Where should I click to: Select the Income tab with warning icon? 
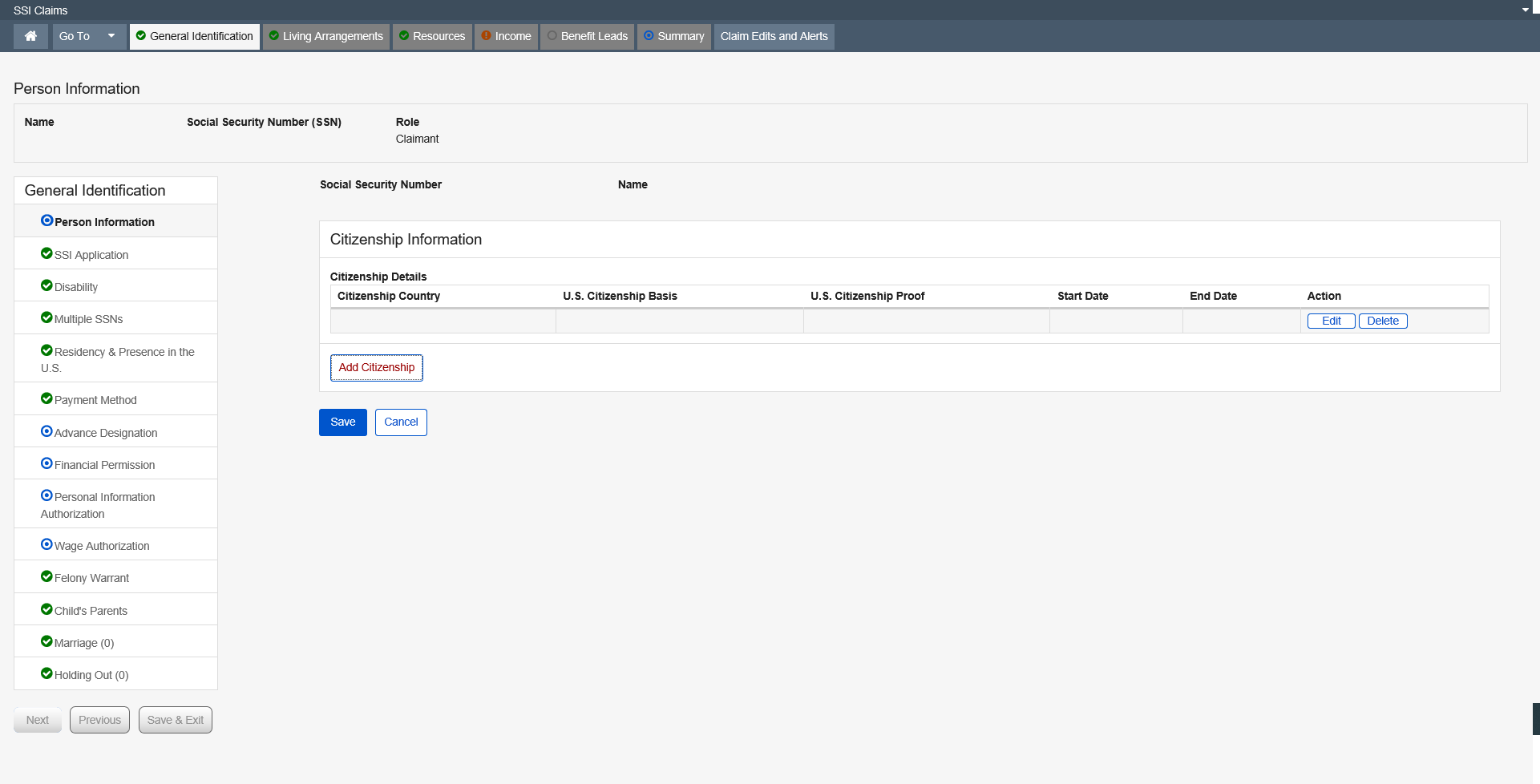click(506, 36)
